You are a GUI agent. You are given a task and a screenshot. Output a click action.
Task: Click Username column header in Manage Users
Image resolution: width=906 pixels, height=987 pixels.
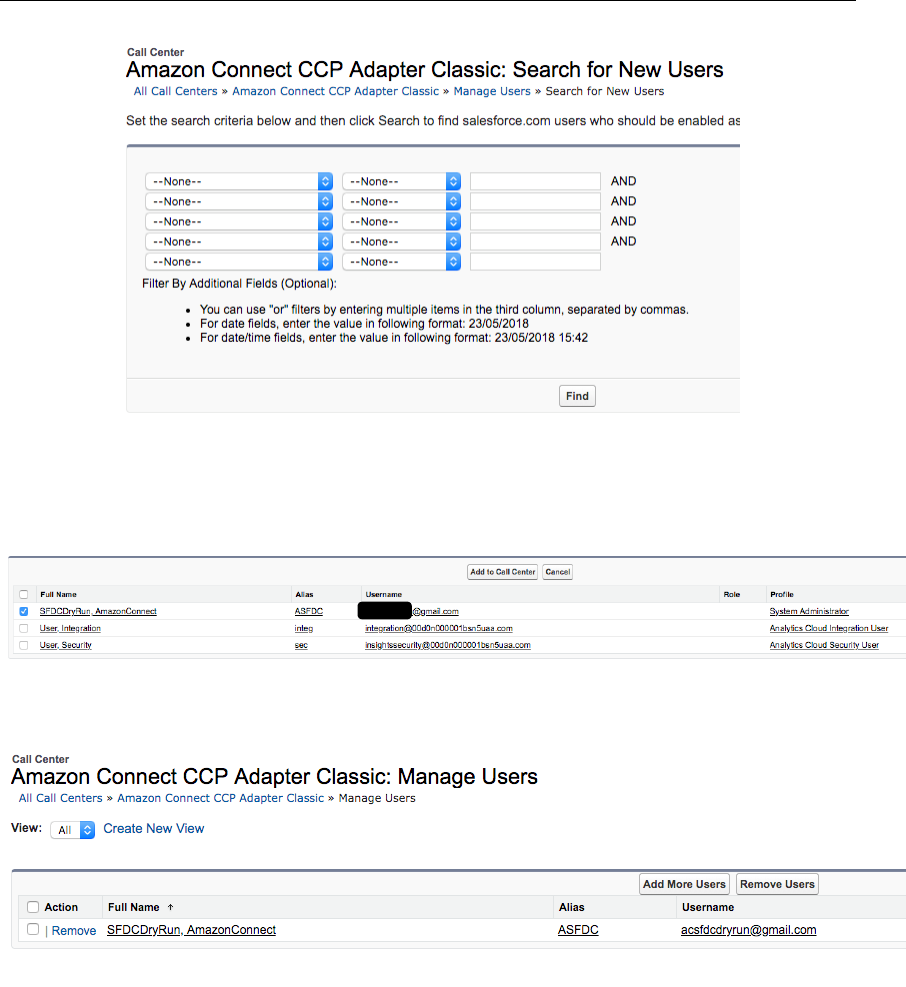(x=708, y=907)
